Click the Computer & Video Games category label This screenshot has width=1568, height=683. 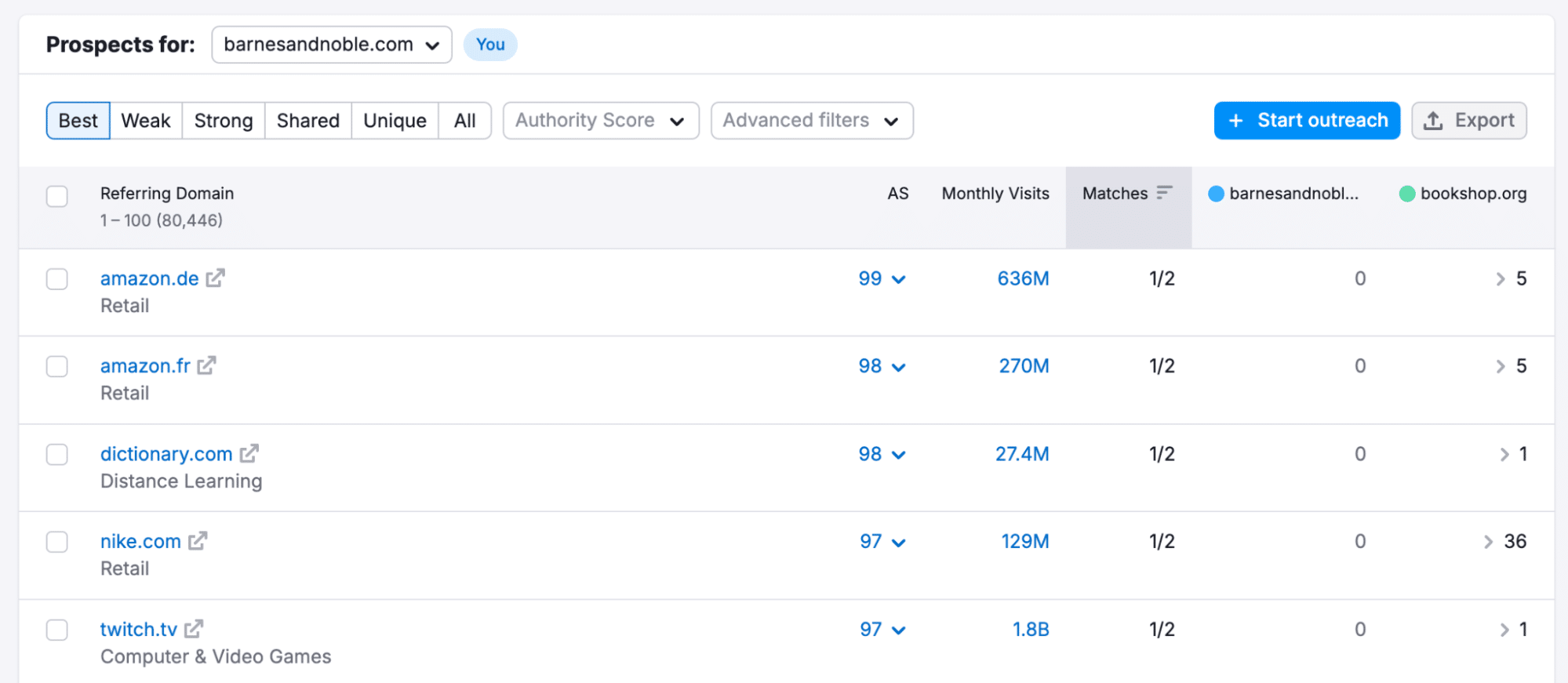216,657
